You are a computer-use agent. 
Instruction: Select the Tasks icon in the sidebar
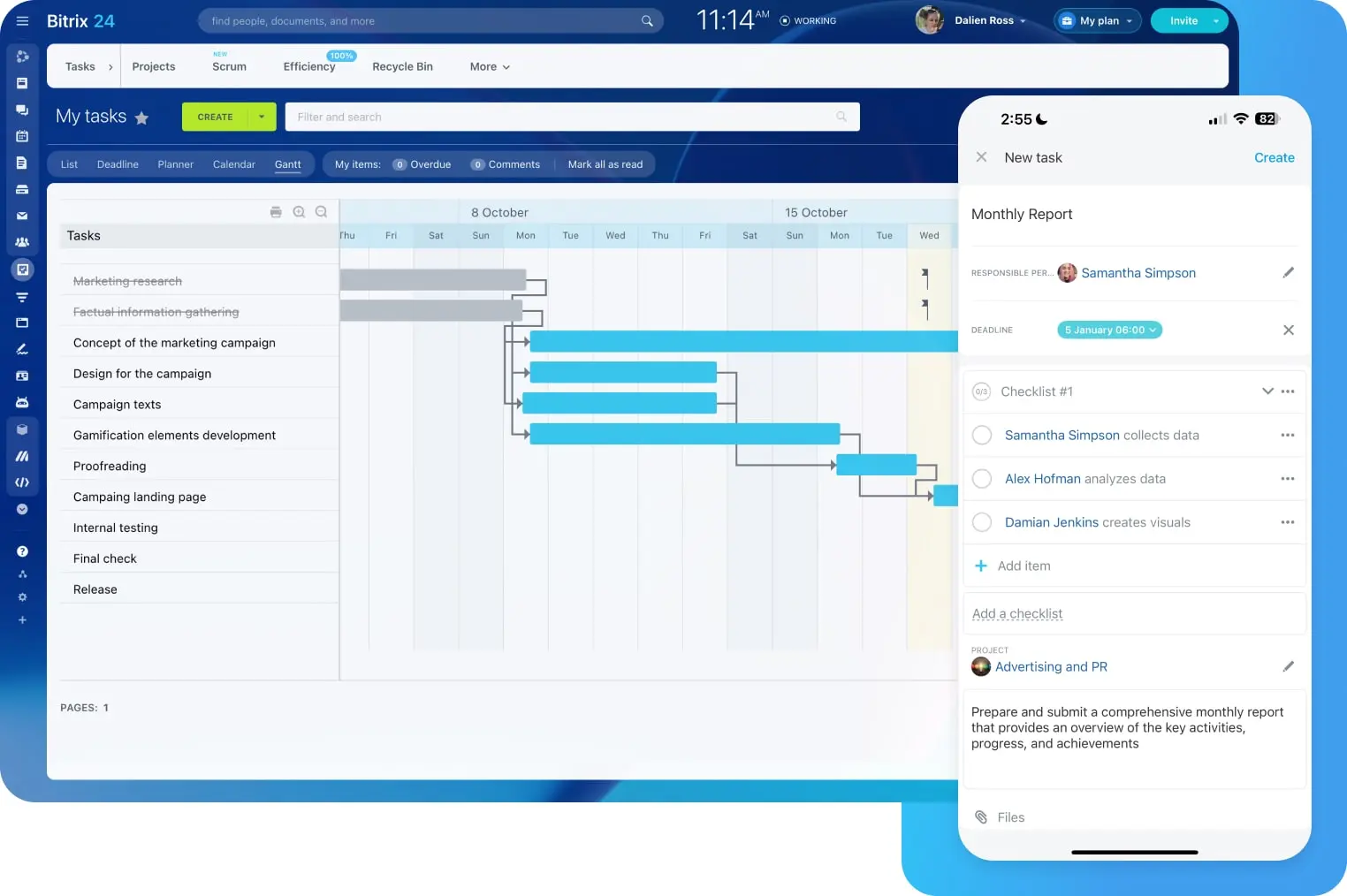click(x=22, y=270)
